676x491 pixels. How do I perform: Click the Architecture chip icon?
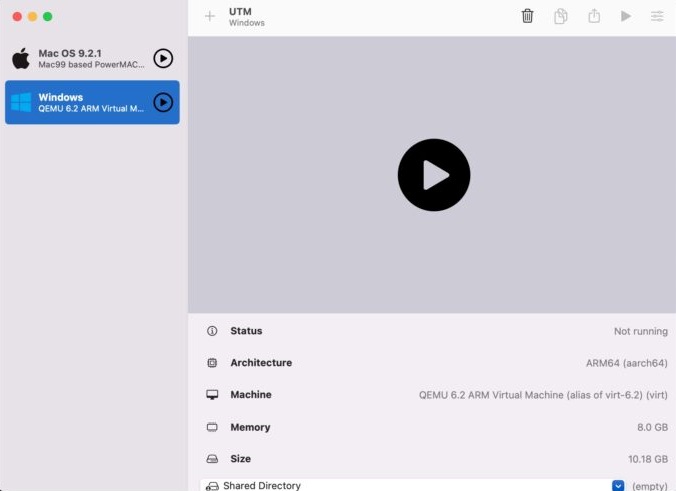coord(212,363)
